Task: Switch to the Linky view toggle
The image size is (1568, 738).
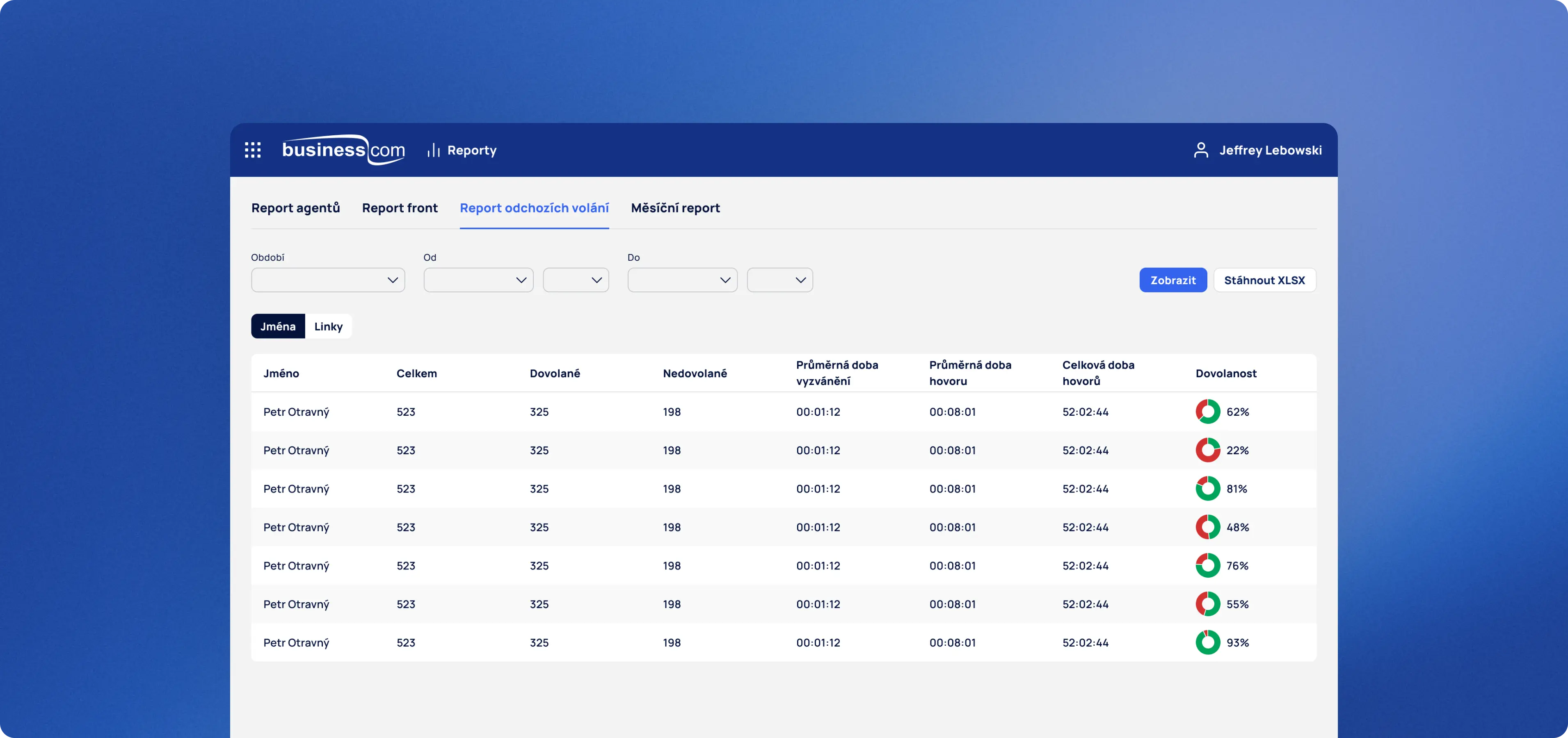Action: 329,326
